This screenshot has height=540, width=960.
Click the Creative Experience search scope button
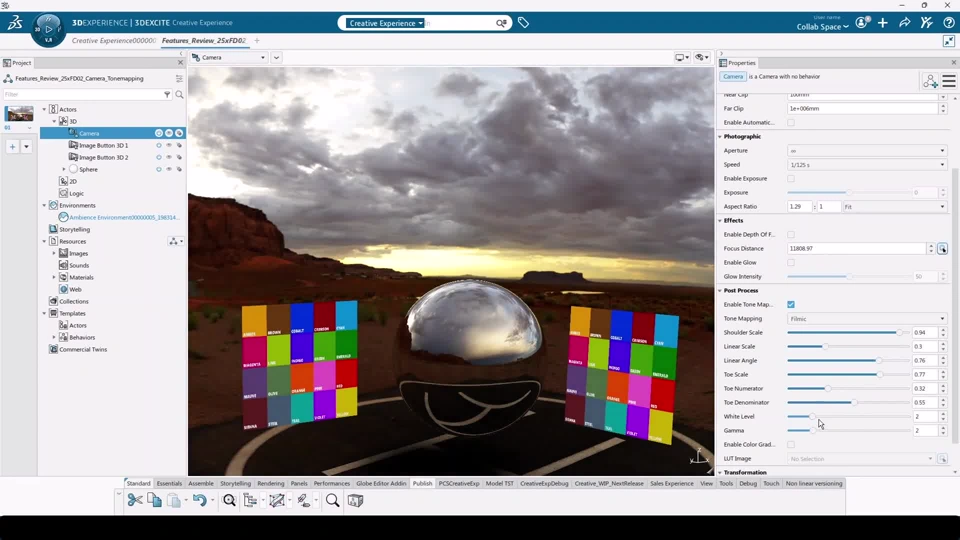pyautogui.click(x=385, y=23)
